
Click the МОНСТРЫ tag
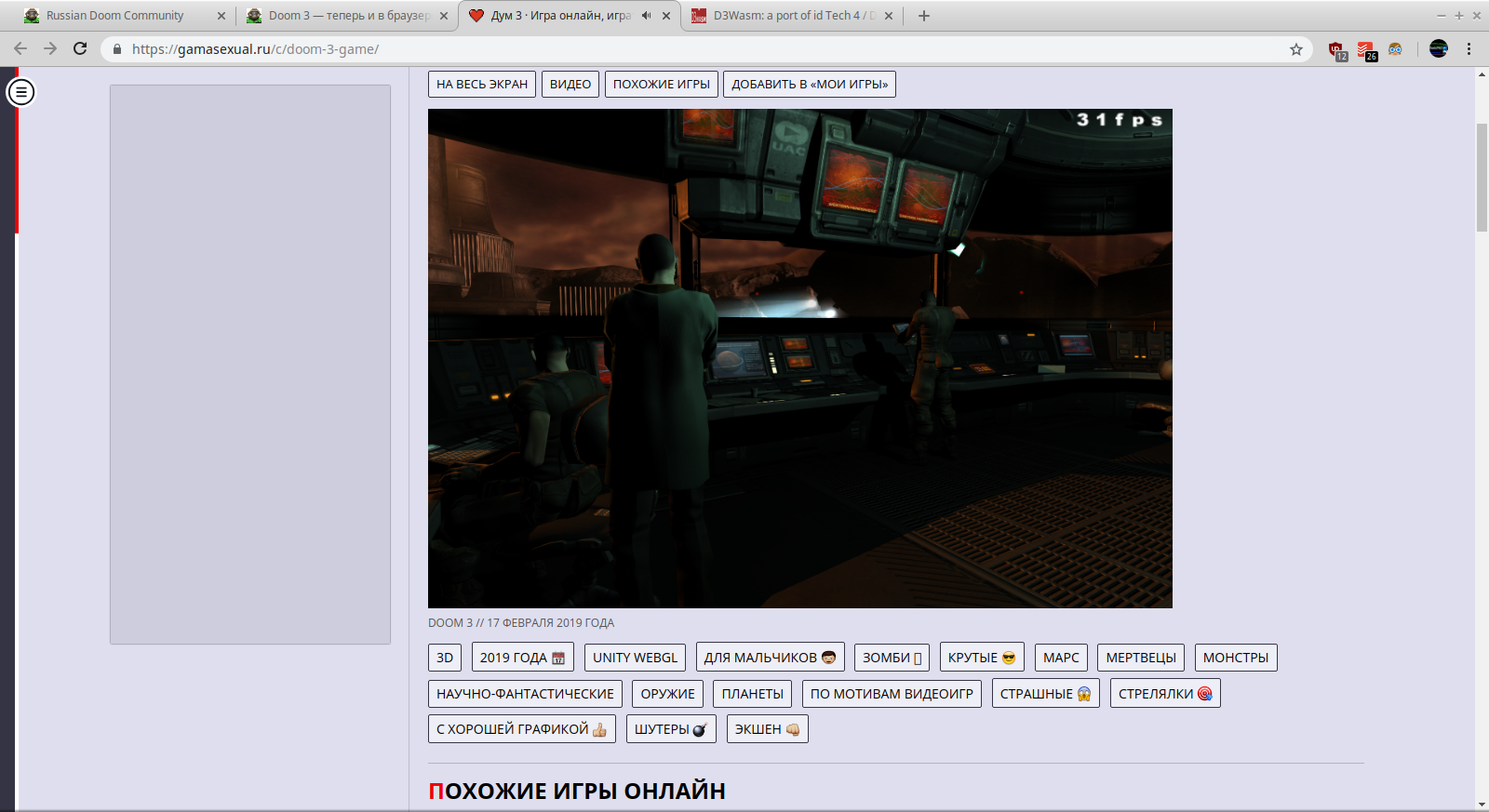[x=1236, y=658]
